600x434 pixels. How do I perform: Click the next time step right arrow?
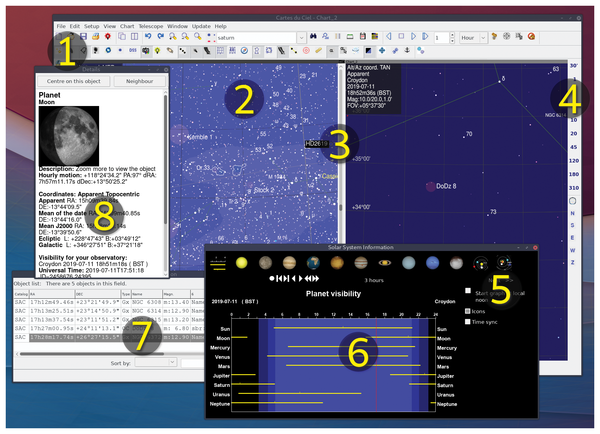tap(413, 36)
